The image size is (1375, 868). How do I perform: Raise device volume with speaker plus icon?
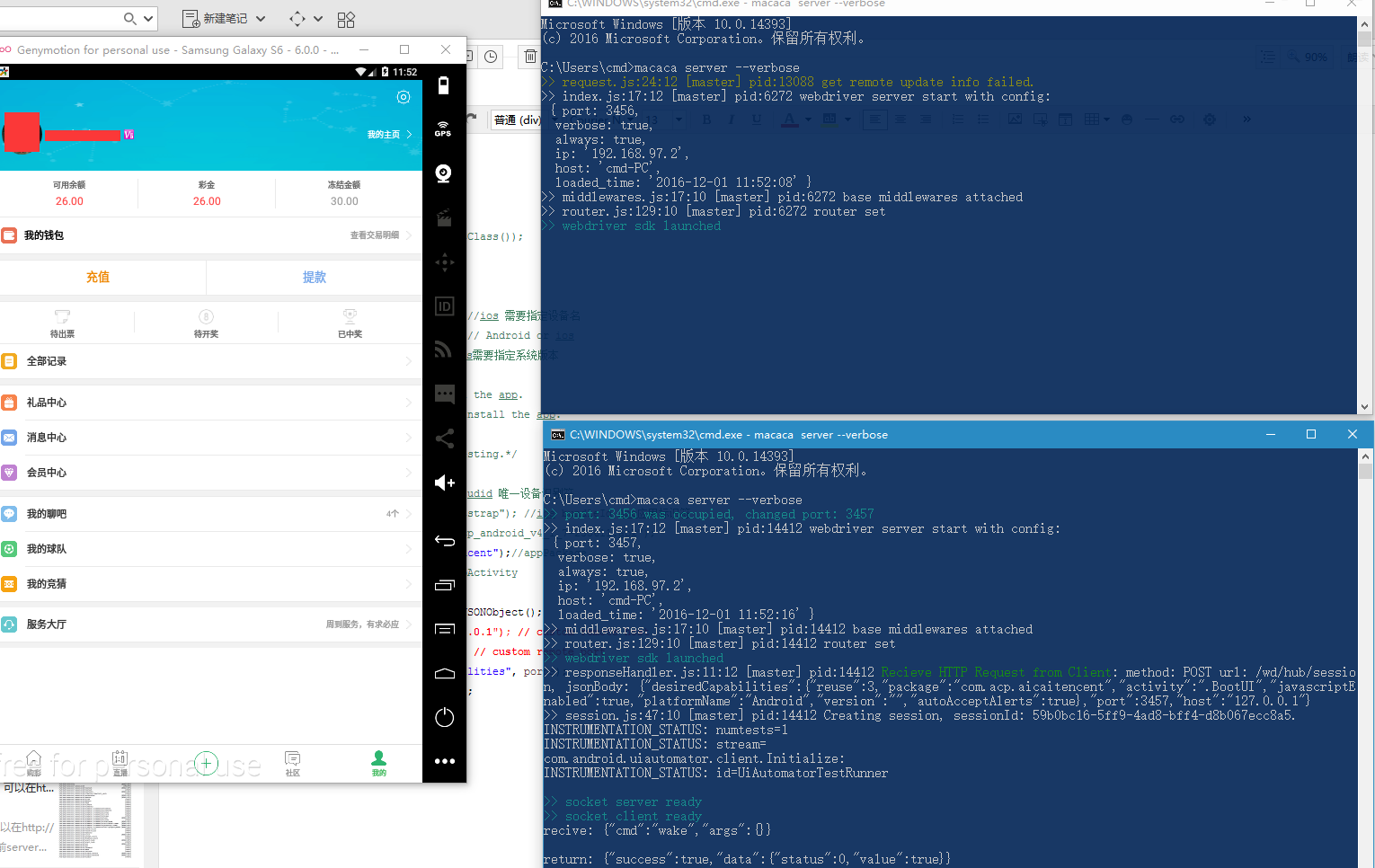tap(444, 483)
